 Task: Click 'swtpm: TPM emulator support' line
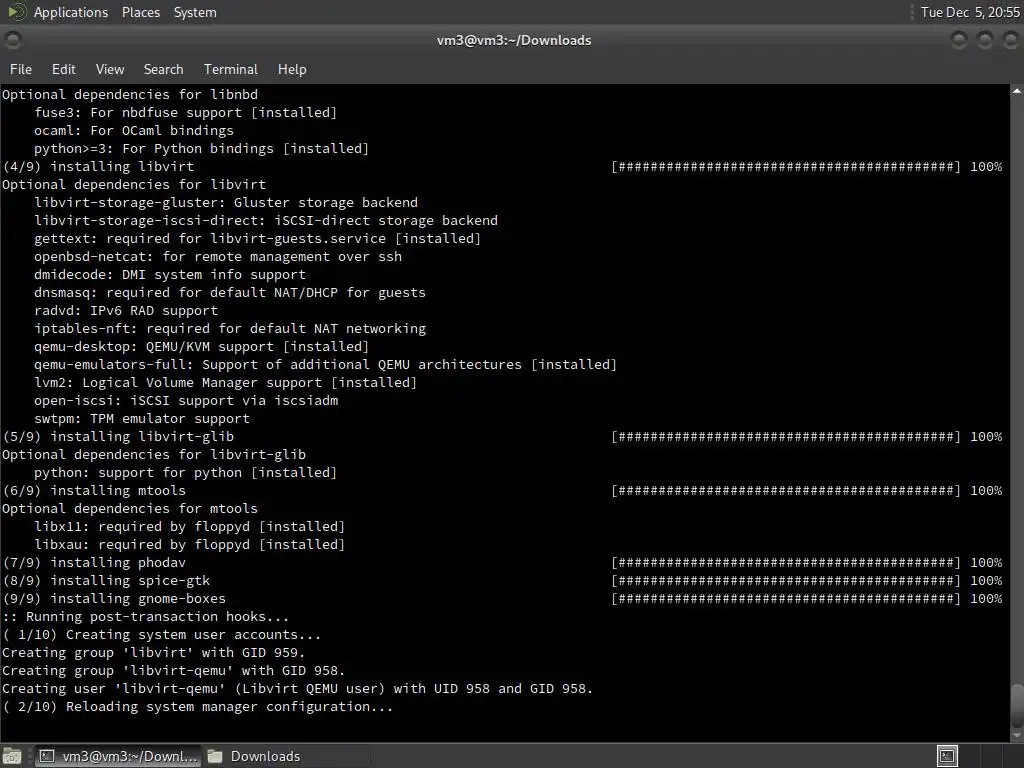142,419
